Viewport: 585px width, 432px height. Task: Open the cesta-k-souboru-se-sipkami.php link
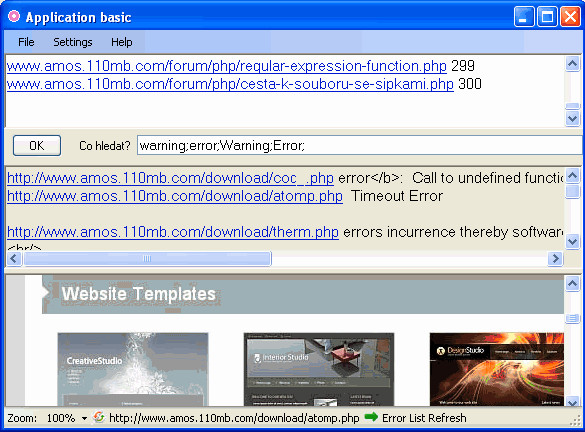point(230,84)
